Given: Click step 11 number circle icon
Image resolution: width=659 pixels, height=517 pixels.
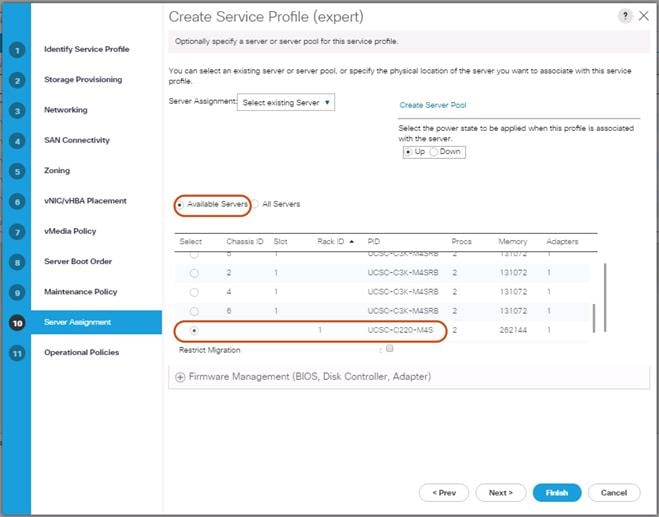Looking at the screenshot, I should [x=16, y=353].
